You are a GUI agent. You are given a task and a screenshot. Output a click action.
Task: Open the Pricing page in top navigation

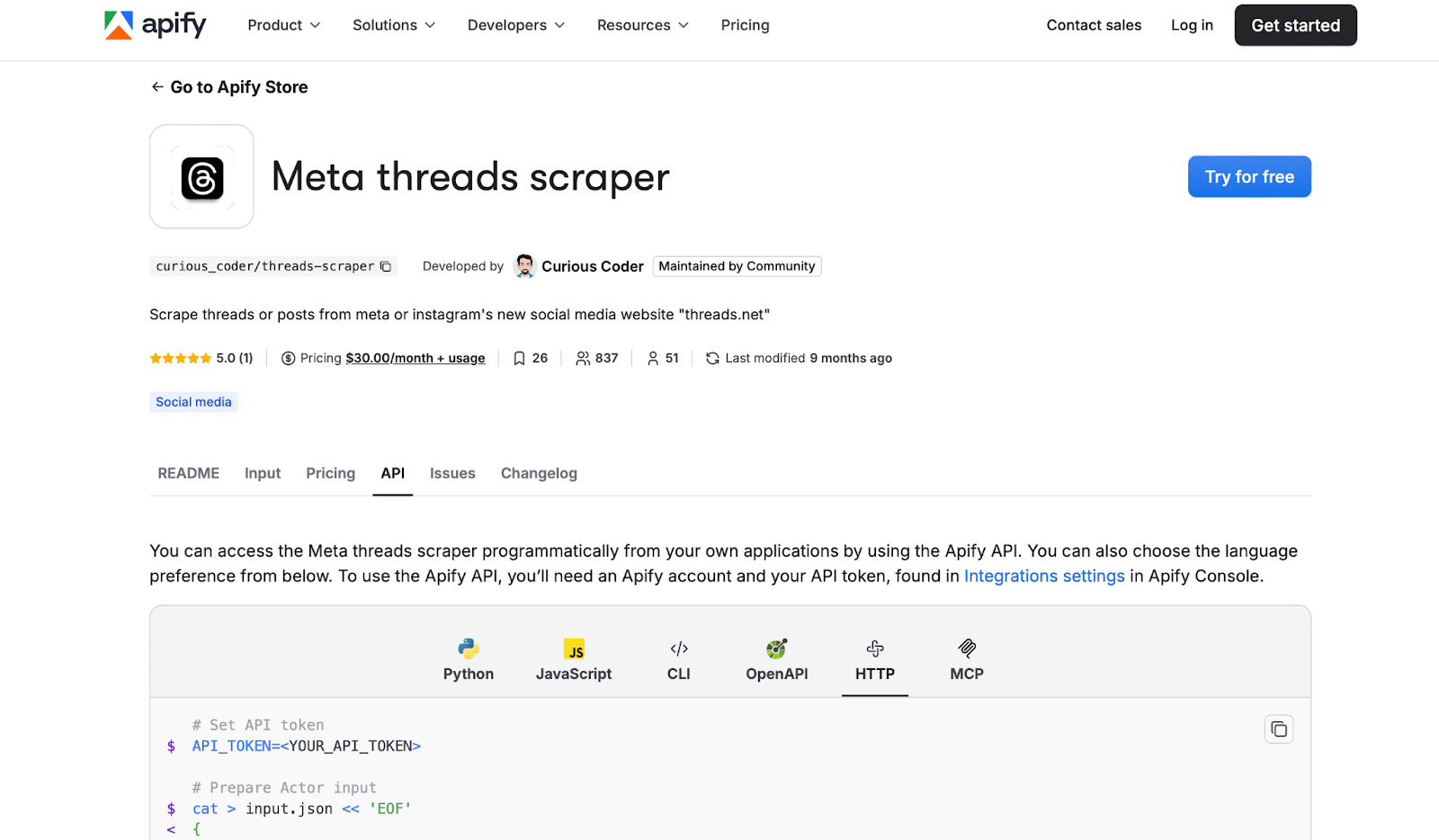[745, 25]
